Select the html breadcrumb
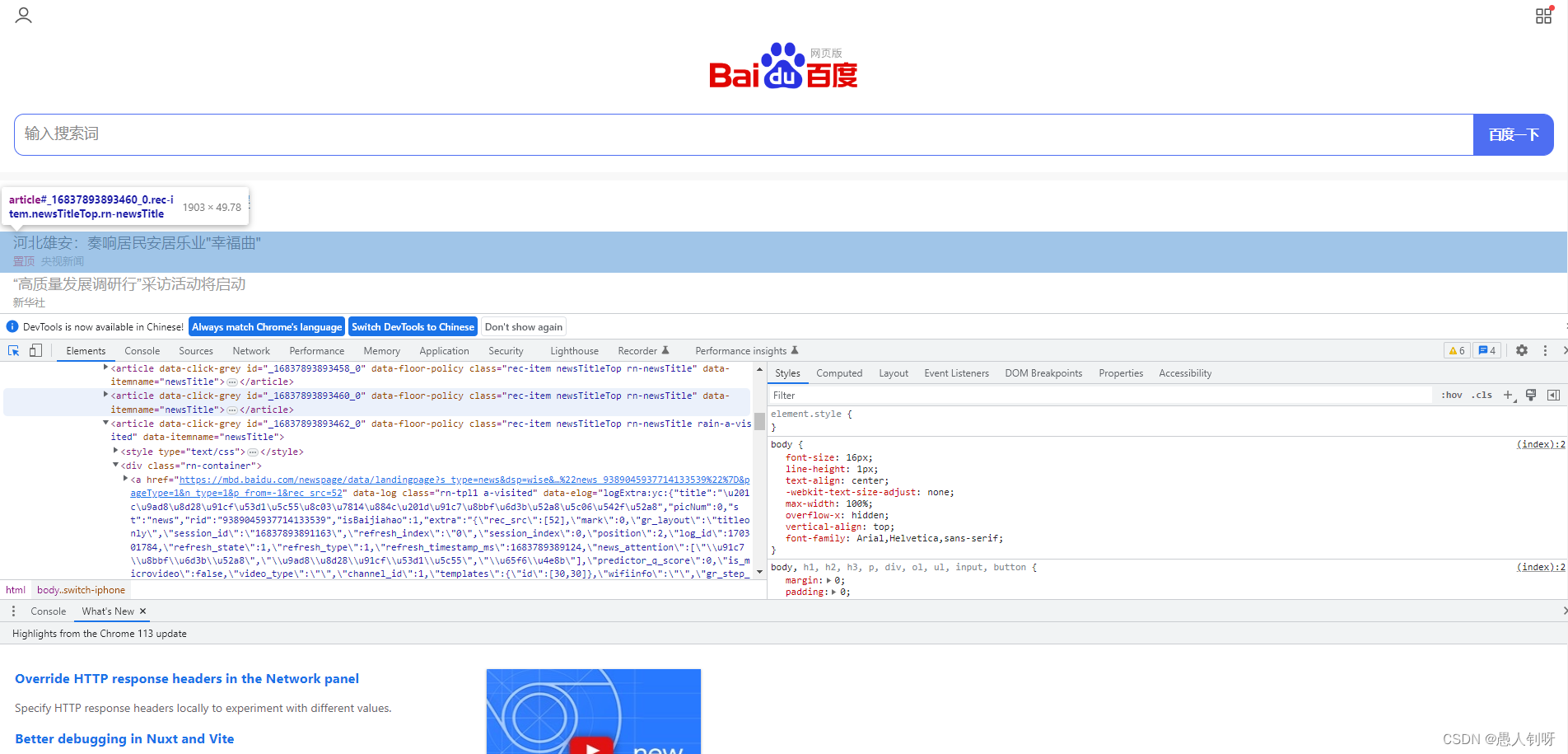Viewport: 1568px width, 754px height. point(16,590)
